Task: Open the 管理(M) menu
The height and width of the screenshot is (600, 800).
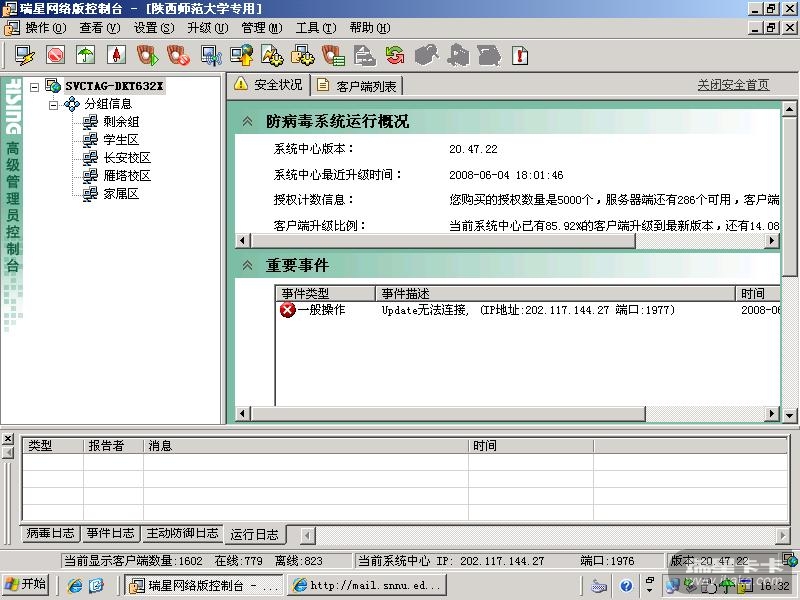Action: (262, 28)
